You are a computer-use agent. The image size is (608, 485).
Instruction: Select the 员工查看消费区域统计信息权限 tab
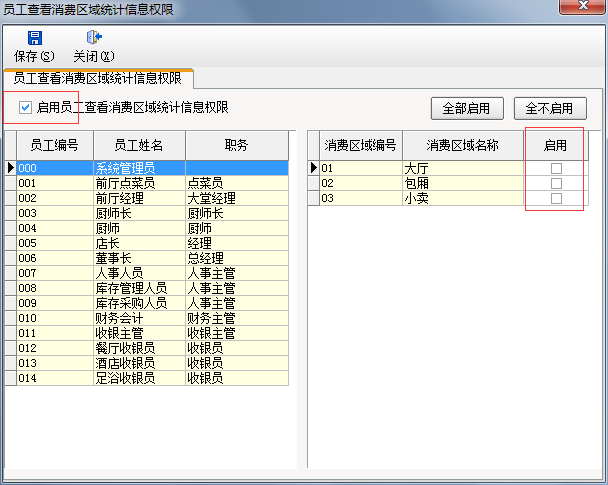pos(98,79)
